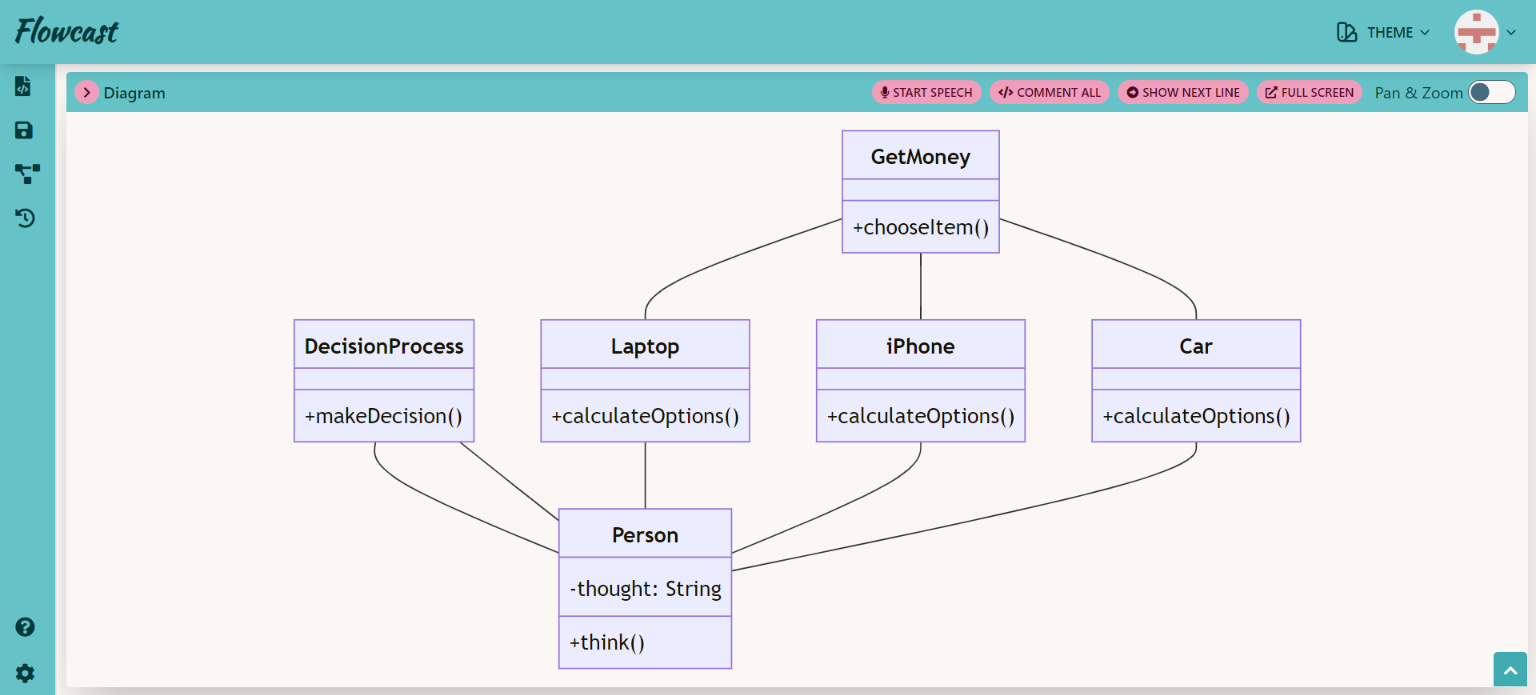Click the code file icon in sidebar
The height and width of the screenshot is (695, 1536).
(24, 87)
